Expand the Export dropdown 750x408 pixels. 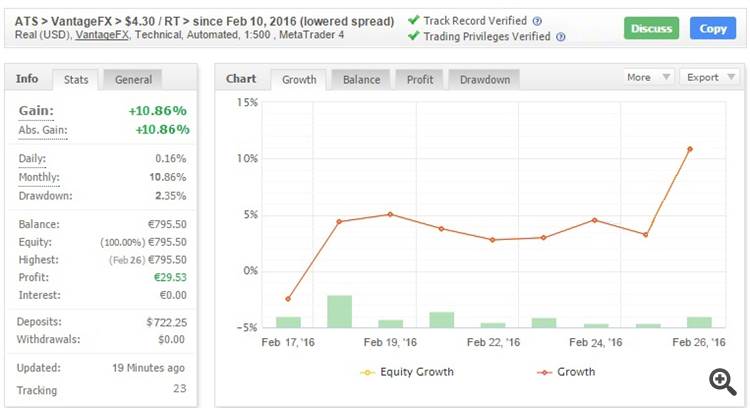click(707, 77)
